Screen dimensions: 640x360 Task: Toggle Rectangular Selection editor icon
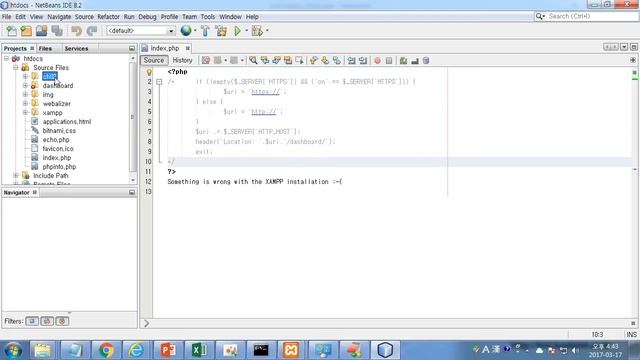coord(299,60)
